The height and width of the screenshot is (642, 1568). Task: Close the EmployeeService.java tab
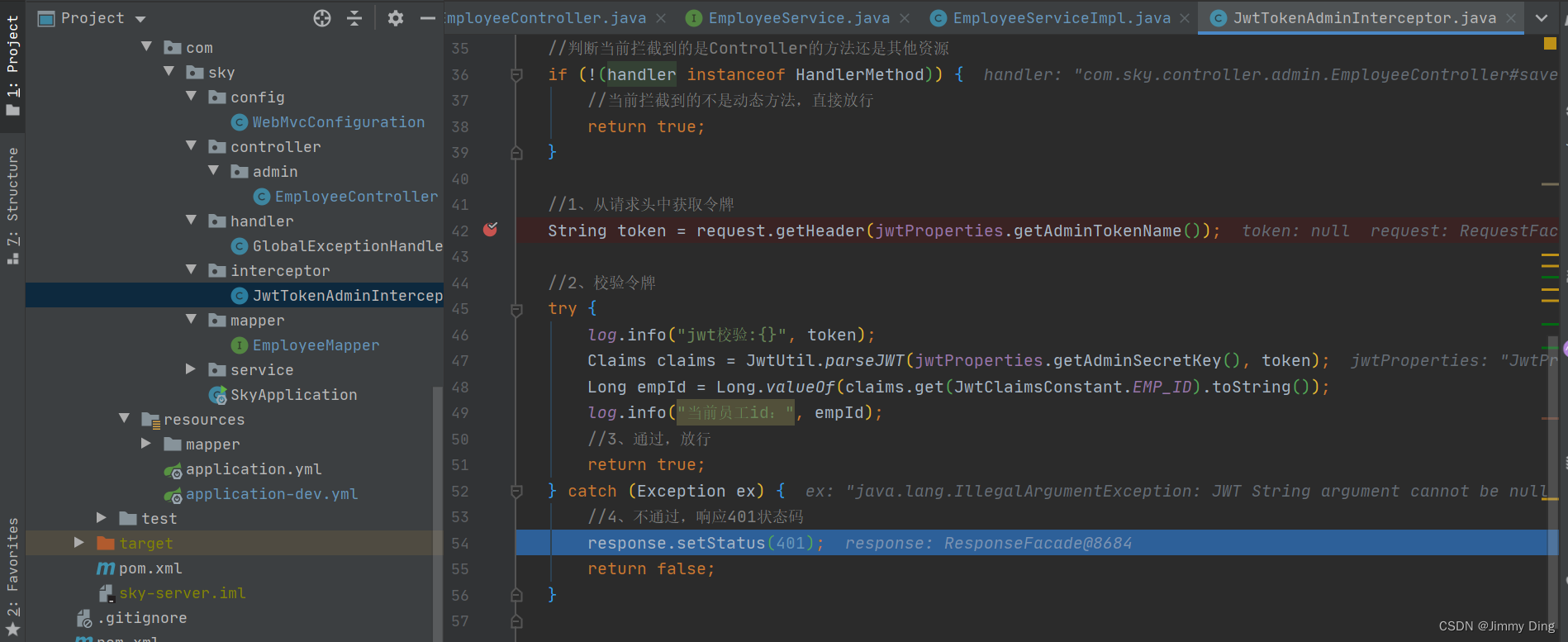click(x=905, y=18)
